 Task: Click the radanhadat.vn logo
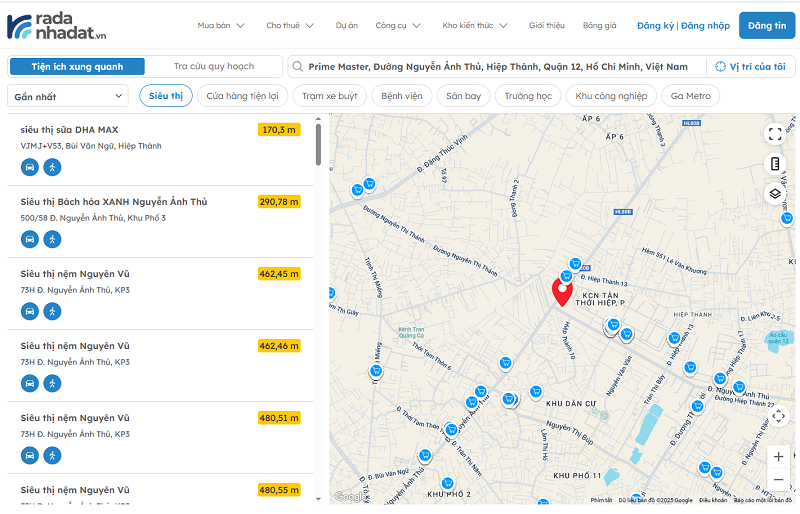pos(56,25)
